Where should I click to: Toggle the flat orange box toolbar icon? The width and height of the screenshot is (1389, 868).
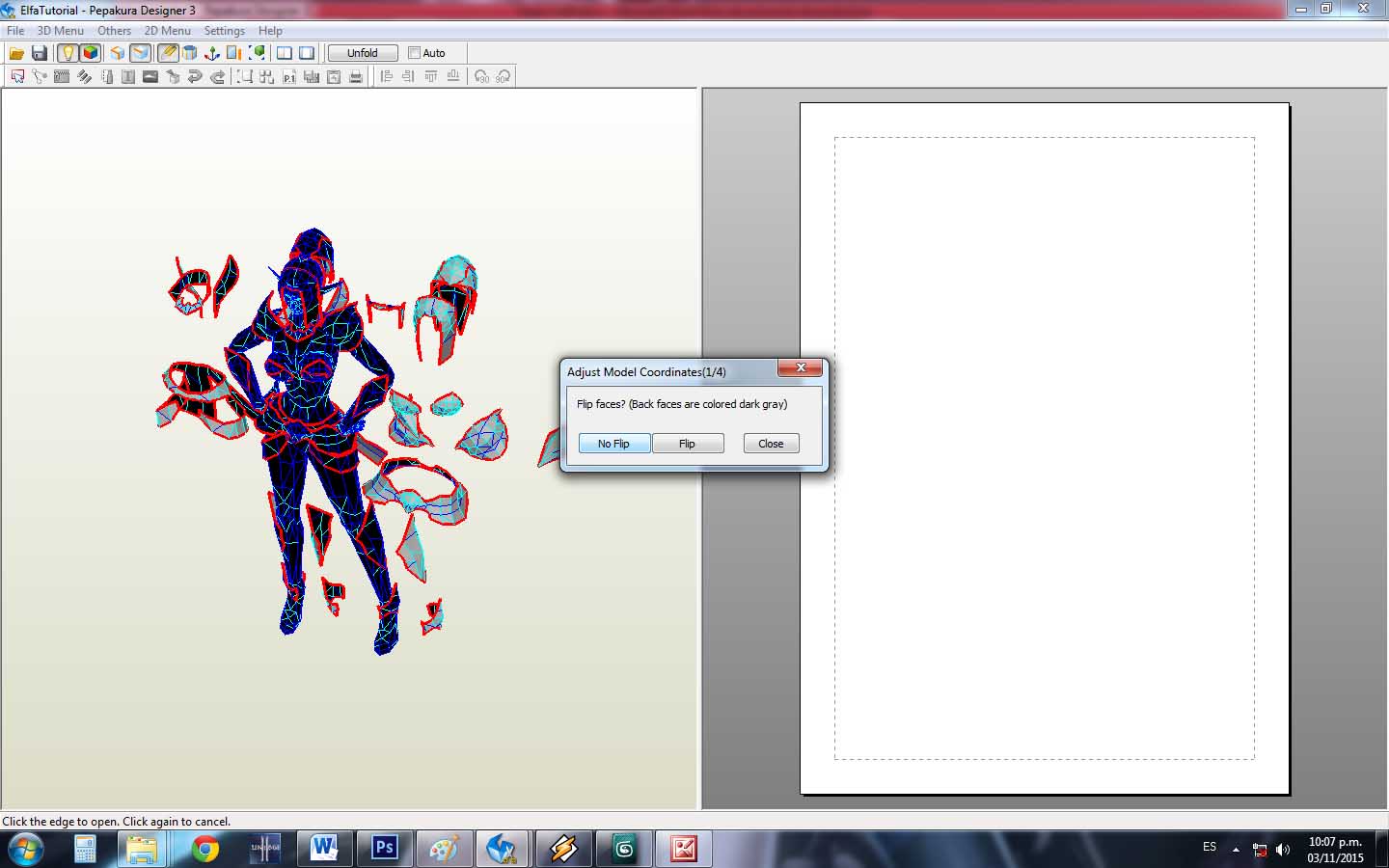point(141,53)
